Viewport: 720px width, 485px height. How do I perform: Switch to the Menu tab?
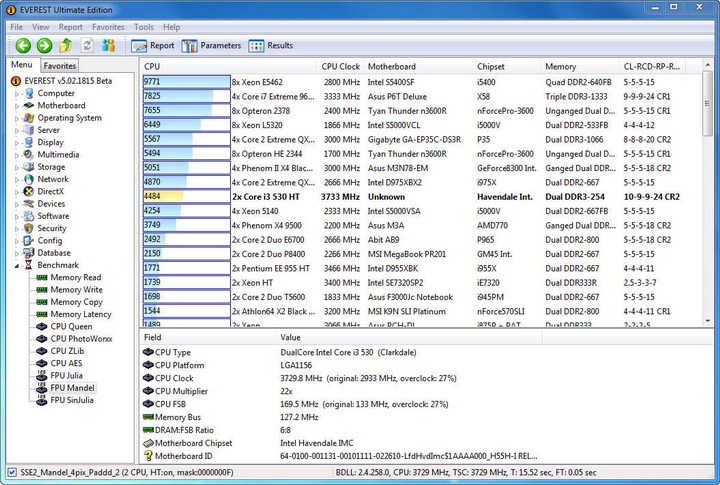point(22,65)
